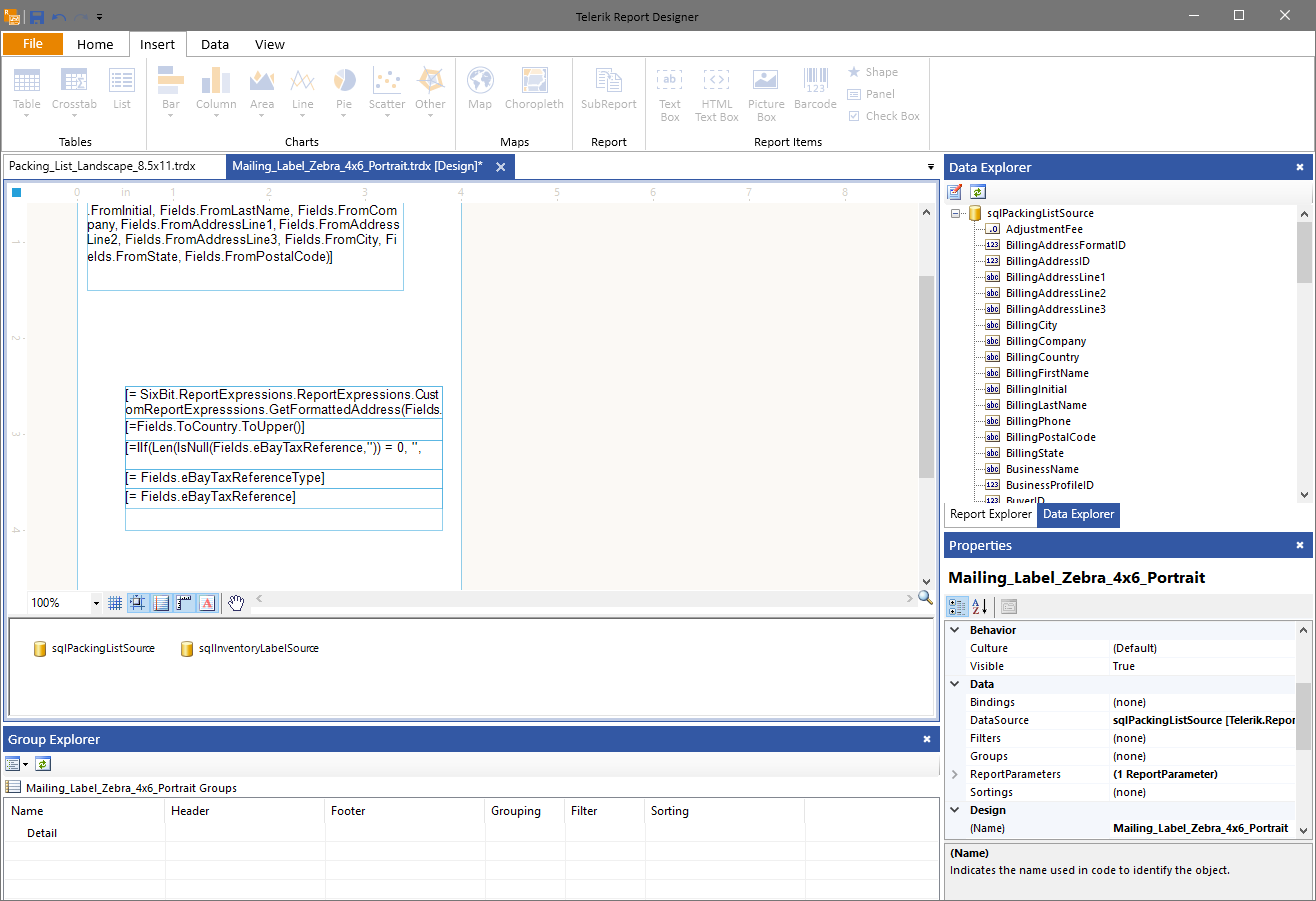This screenshot has height=901, width=1316.
Task: Click the Undo arrow in the title bar
Action: pyautogui.click(x=59, y=17)
